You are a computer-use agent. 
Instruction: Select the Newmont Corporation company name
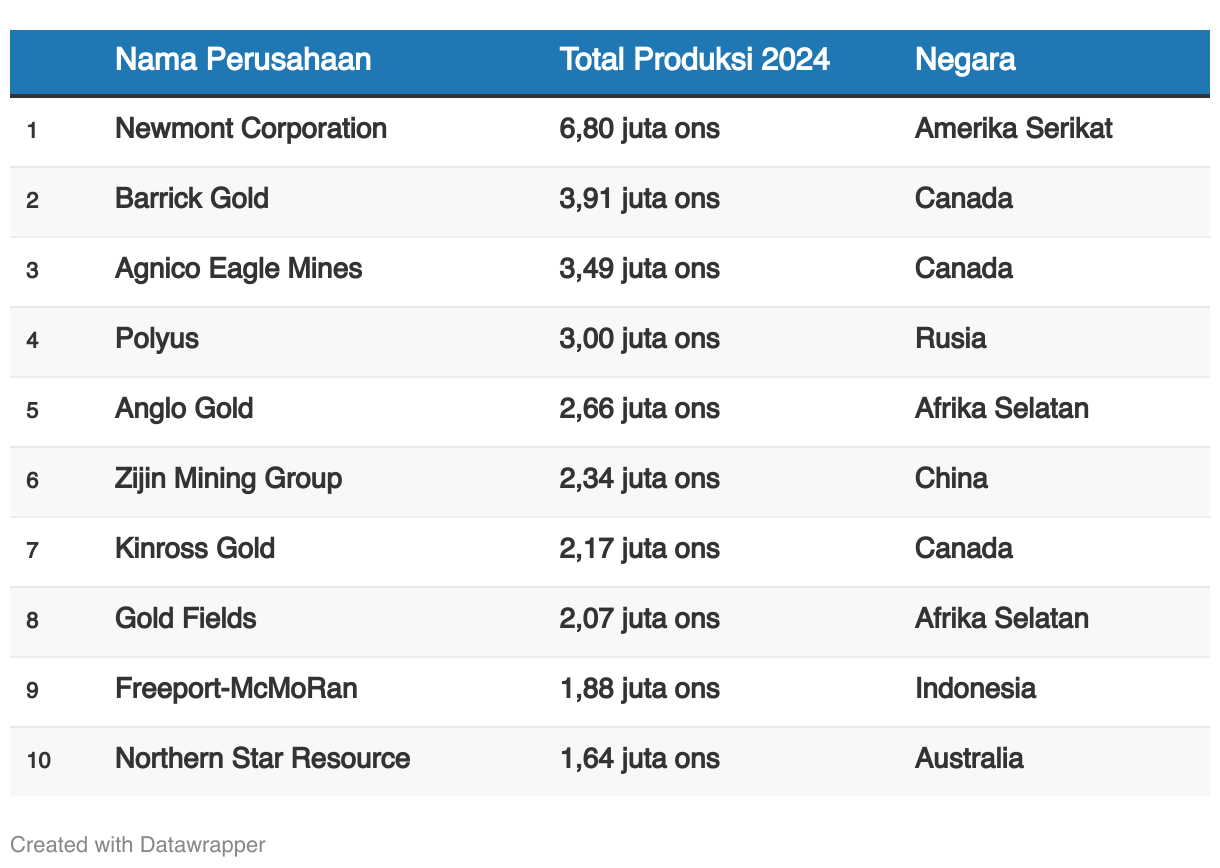click(251, 129)
